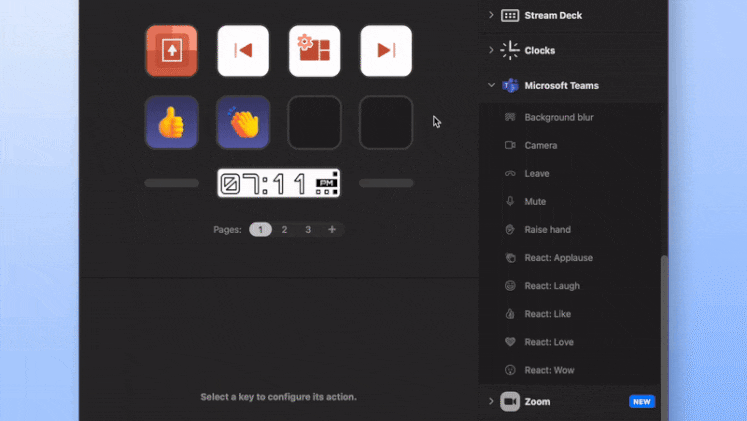
Task: Click the React: Laugh smiley icon
Action: click(510, 286)
